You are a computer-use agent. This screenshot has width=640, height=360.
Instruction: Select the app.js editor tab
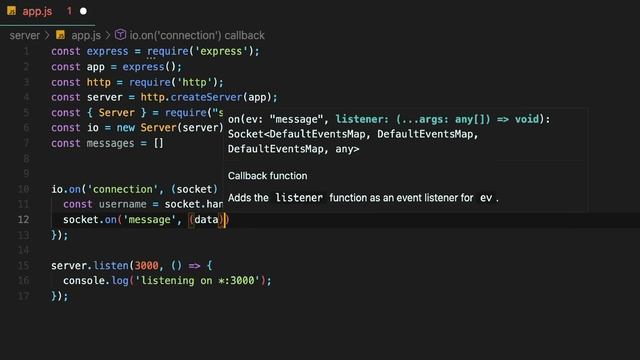tap(47, 12)
